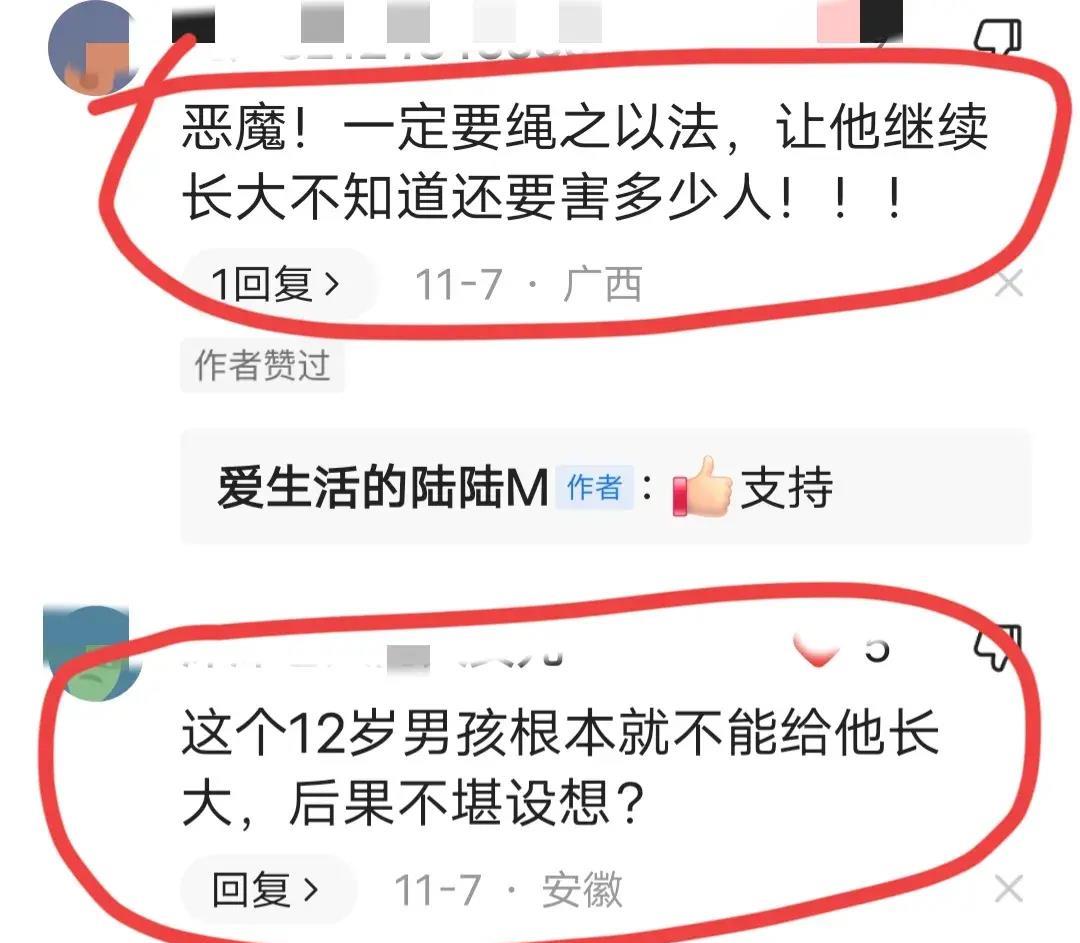Select the 恶魔！一定要绳之以法 comment text
1080x943 pixels.
pos(585,163)
